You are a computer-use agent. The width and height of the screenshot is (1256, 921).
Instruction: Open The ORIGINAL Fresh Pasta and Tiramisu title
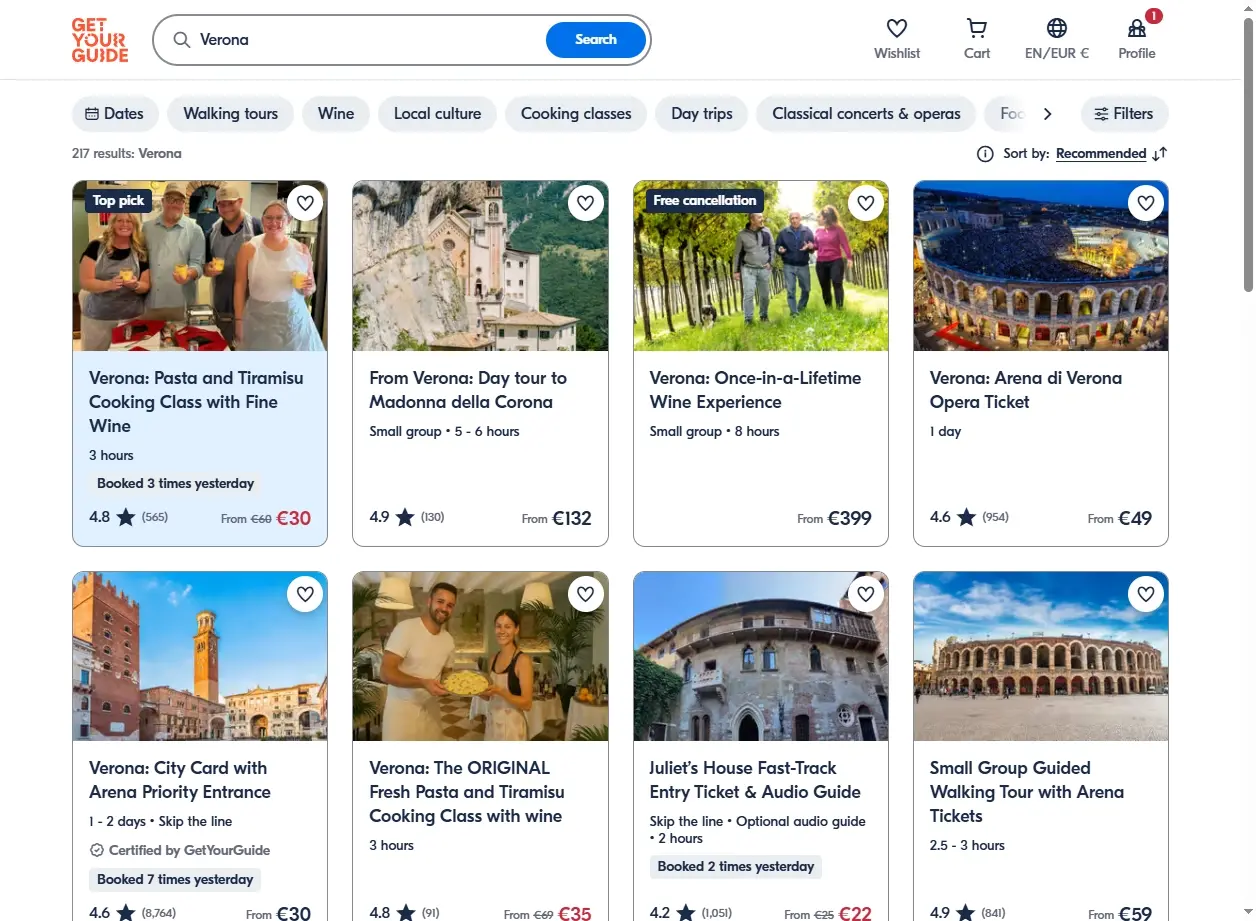467,792
